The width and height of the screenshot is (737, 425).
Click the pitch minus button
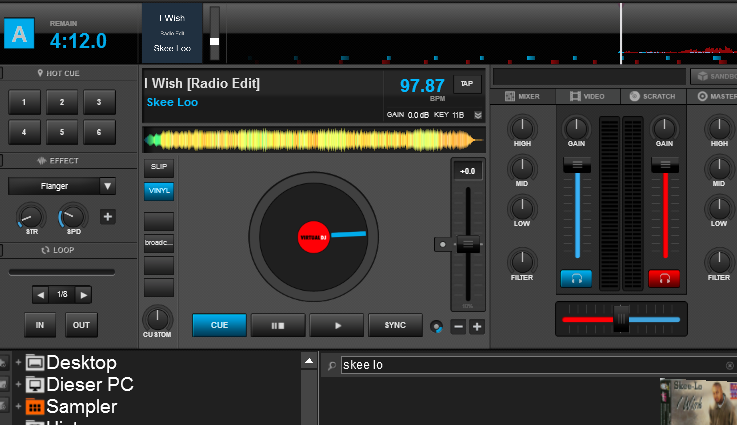click(x=458, y=326)
